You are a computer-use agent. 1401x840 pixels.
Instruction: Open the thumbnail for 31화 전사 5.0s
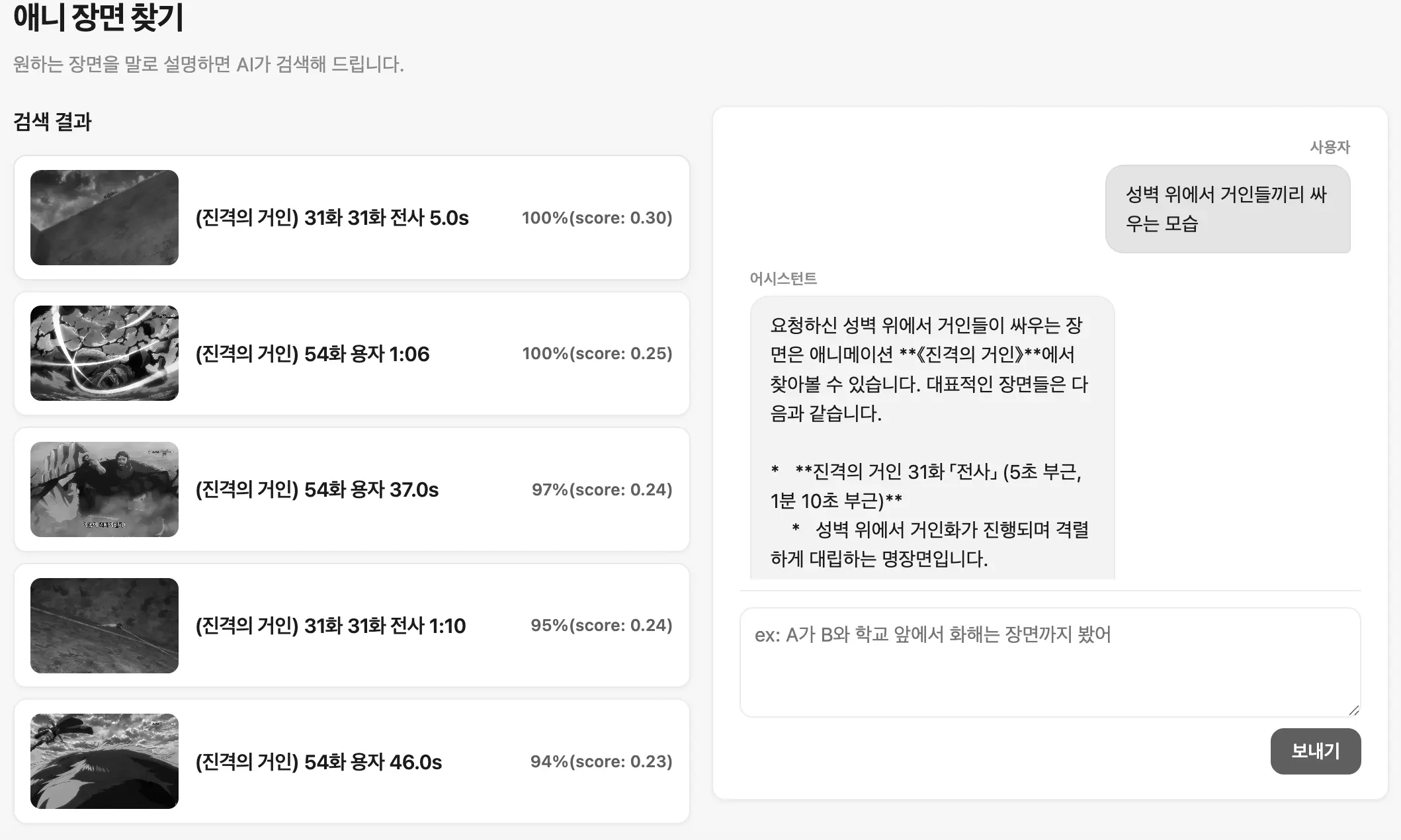105,218
